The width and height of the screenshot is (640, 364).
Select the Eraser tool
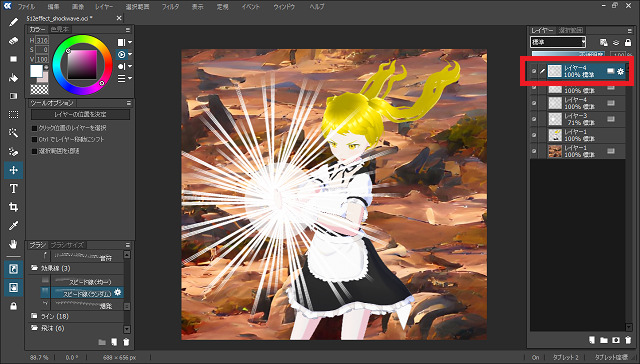13,41
